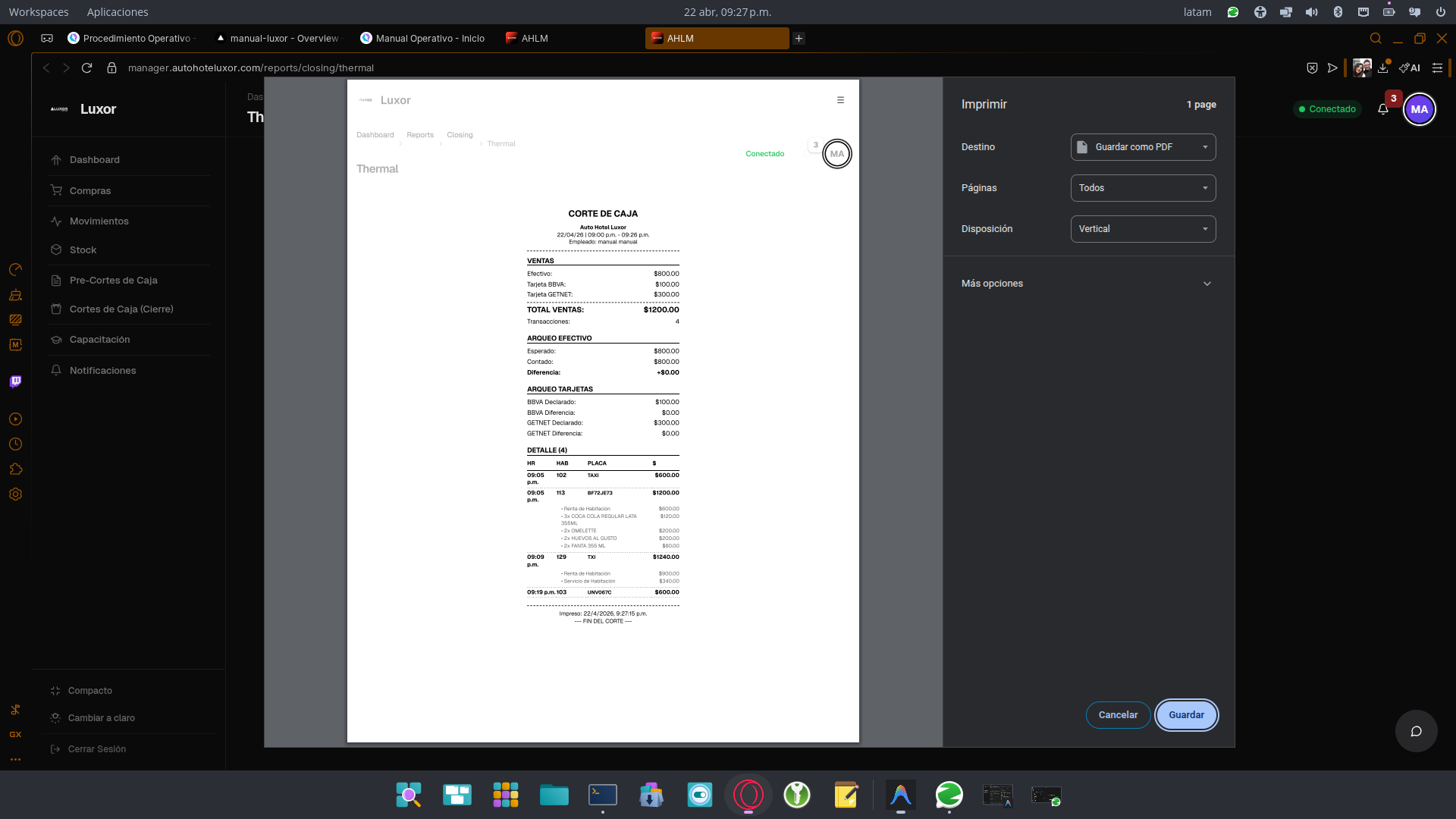Viewport: 1456px width, 819px height.
Task: Go forward with browser forward arrow
Action: tap(66, 67)
